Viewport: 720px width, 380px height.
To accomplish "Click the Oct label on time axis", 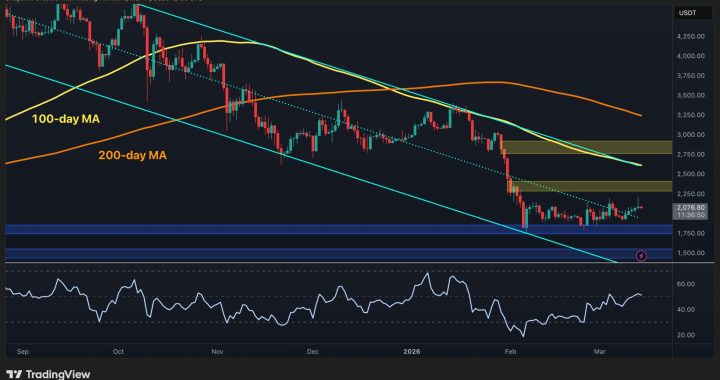I will (118, 352).
